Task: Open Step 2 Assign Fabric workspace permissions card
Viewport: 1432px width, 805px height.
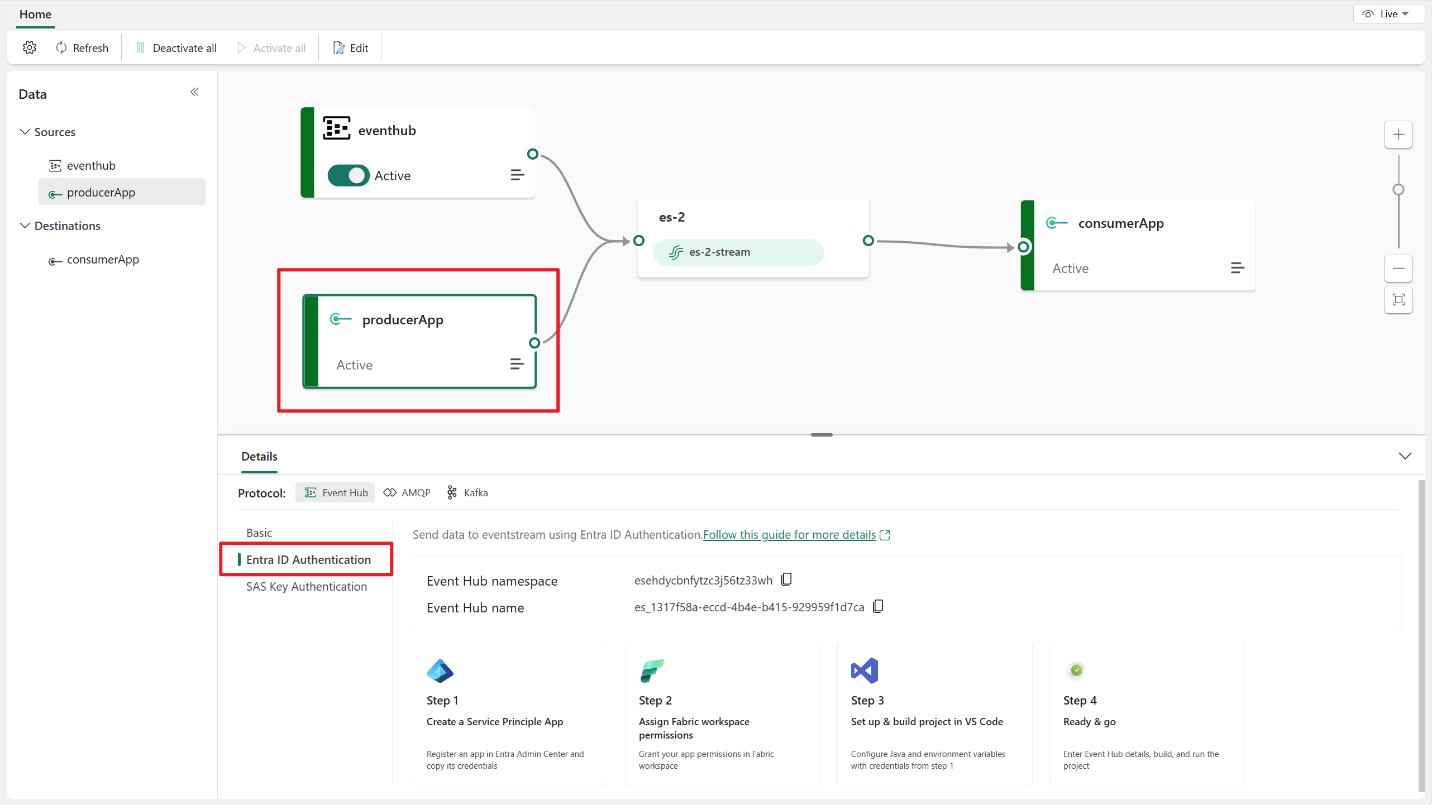Action: 722,714
